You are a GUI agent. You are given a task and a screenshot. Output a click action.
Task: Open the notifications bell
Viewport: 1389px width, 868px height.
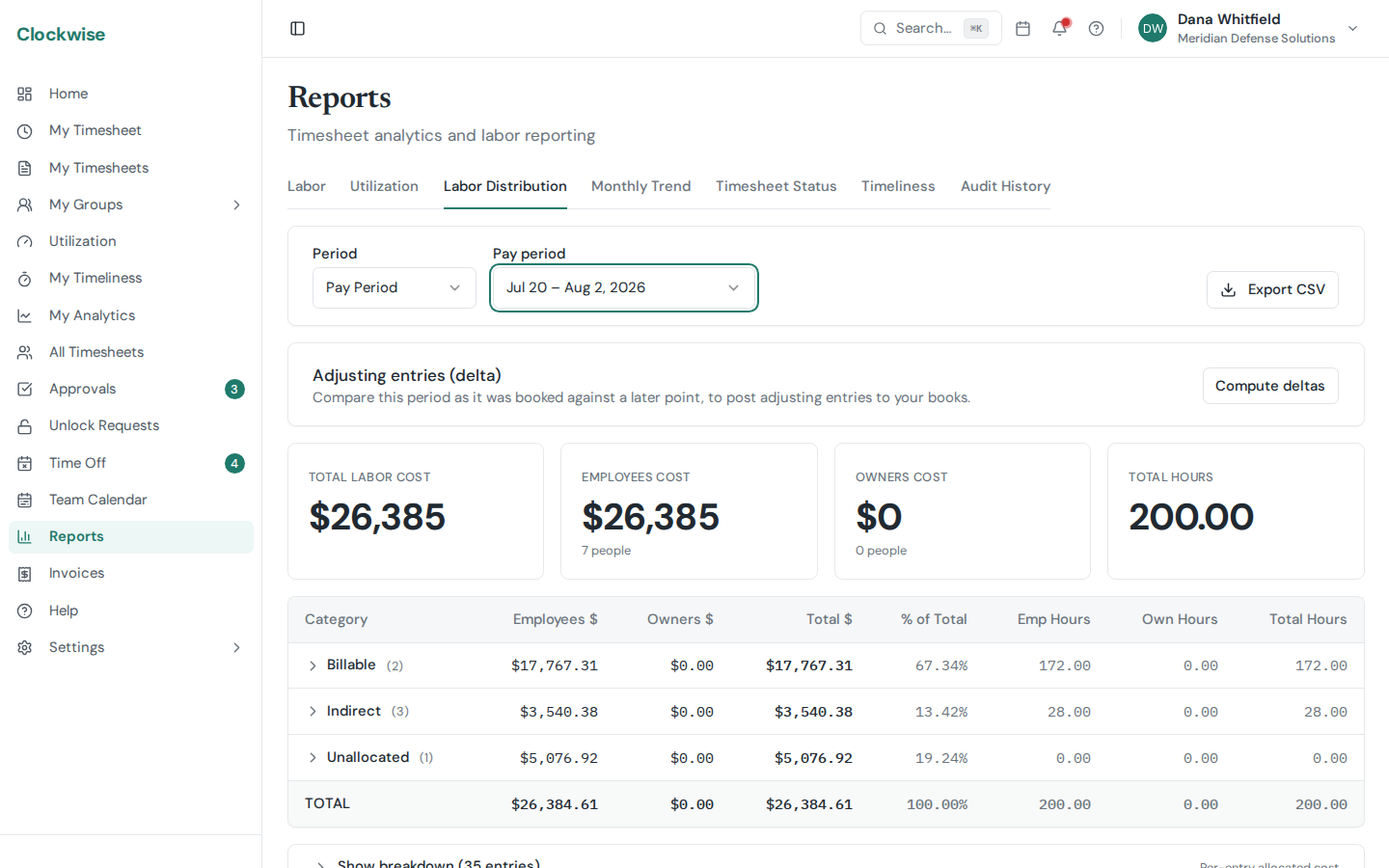1060,29
